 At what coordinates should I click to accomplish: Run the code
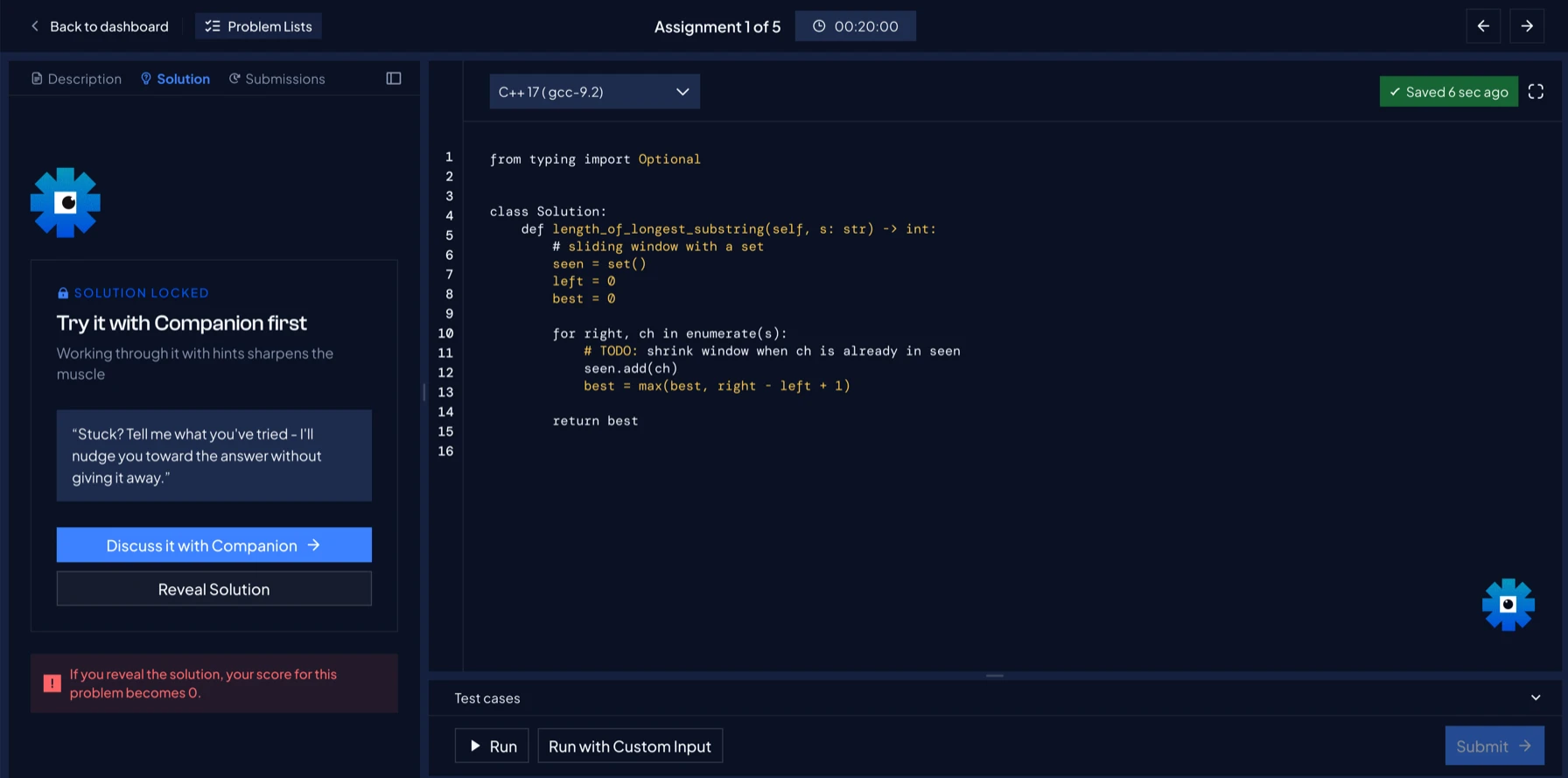click(x=492, y=746)
